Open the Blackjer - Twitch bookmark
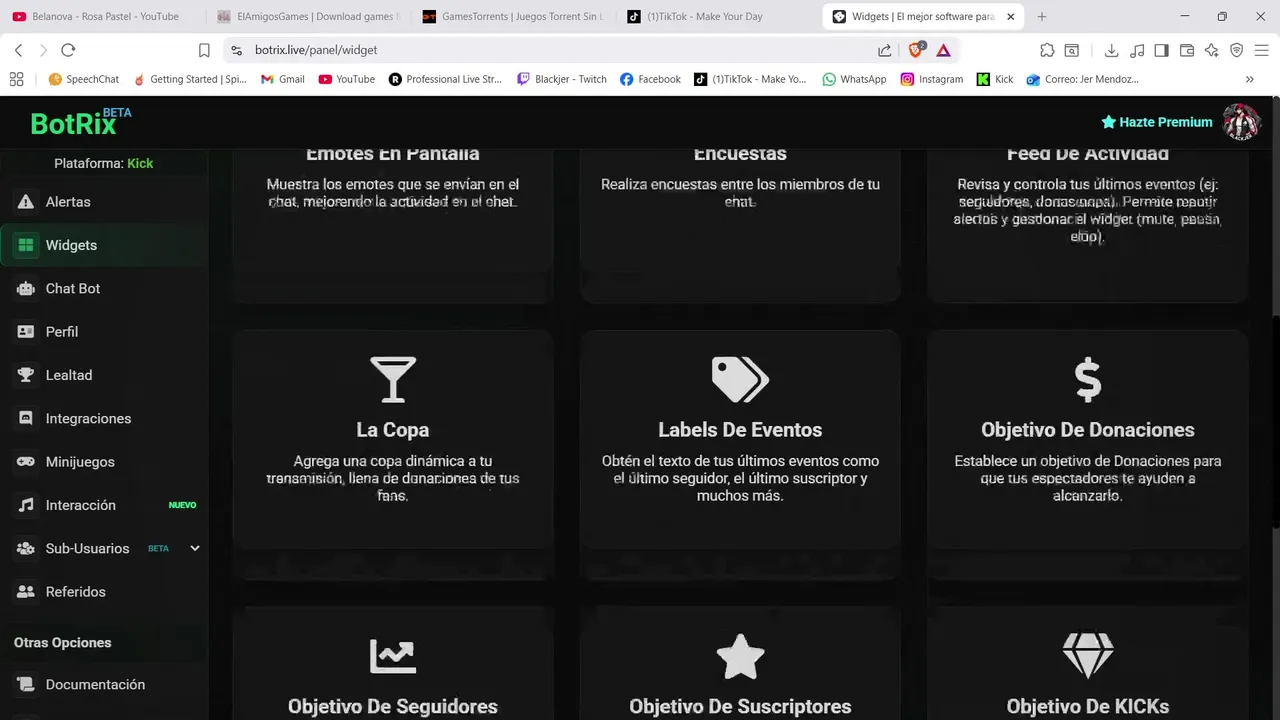Image resolution: width=1280 pixels, height=720 pixels. 562,79
